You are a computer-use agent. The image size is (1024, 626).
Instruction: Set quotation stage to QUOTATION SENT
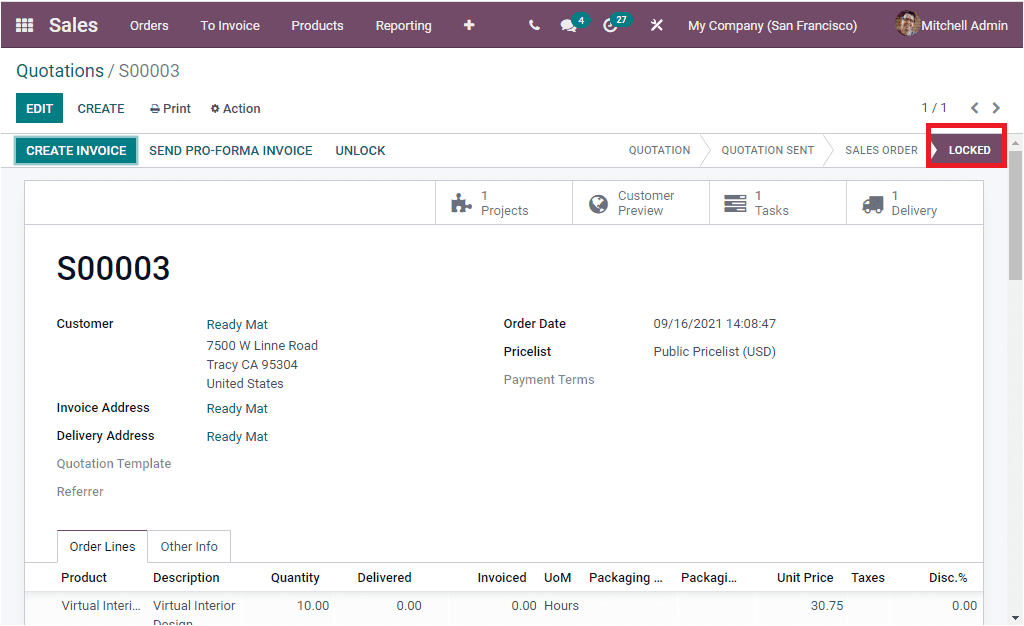click(767, 150)
